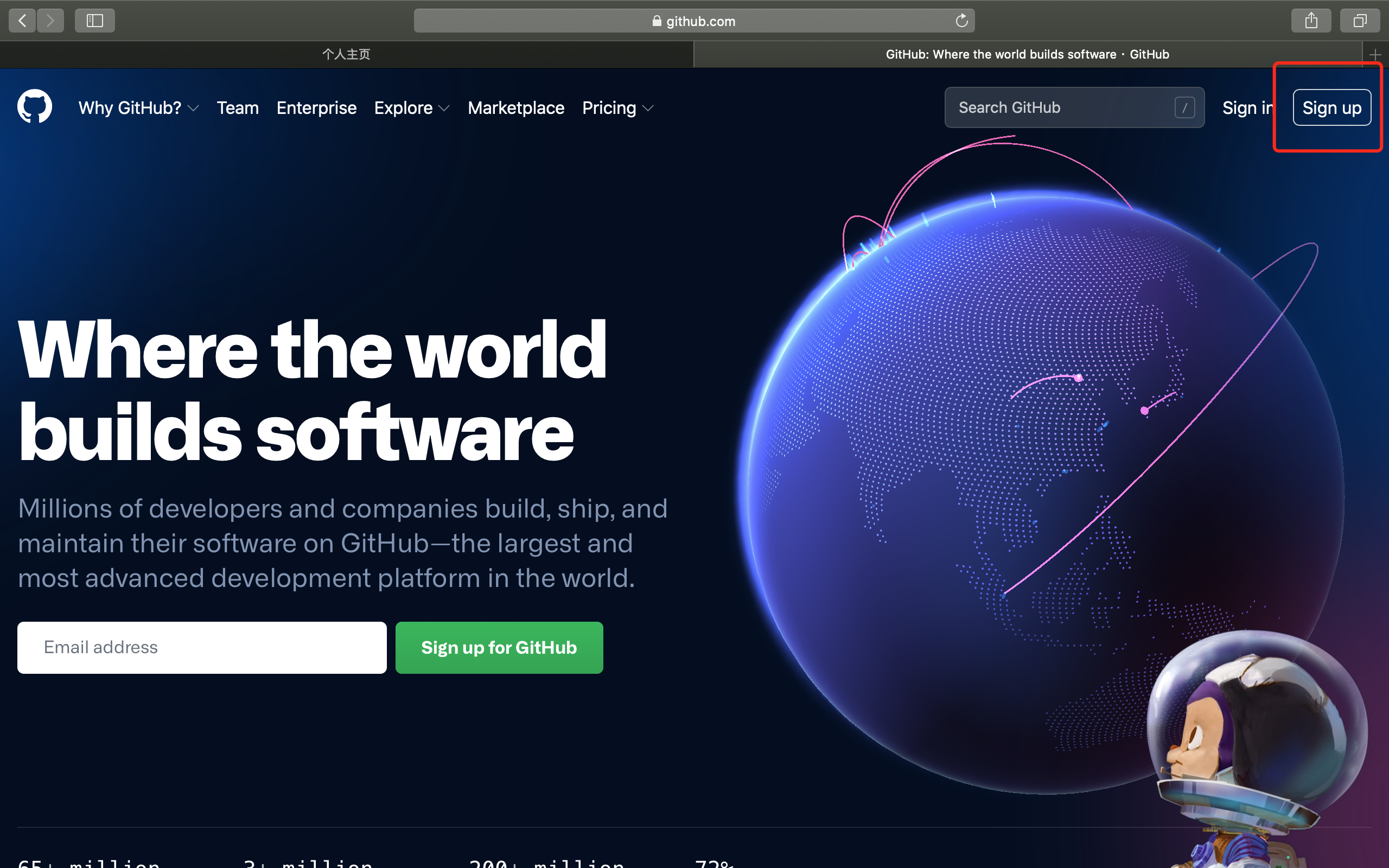The height and width of the screenshot is (868, 1389).
Task: Reload the page using the refresh icon
Action: pyautogui.click(x=962, y=20)
